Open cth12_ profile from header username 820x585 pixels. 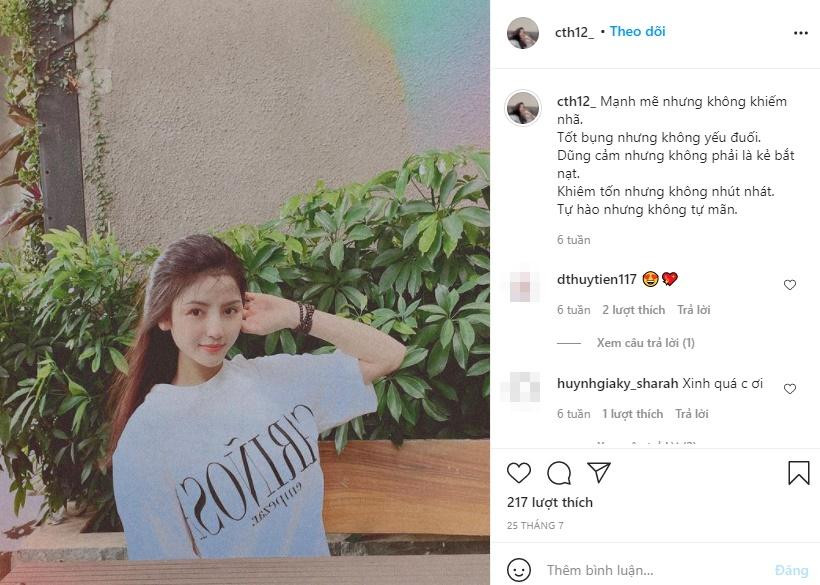click(574, 32)
